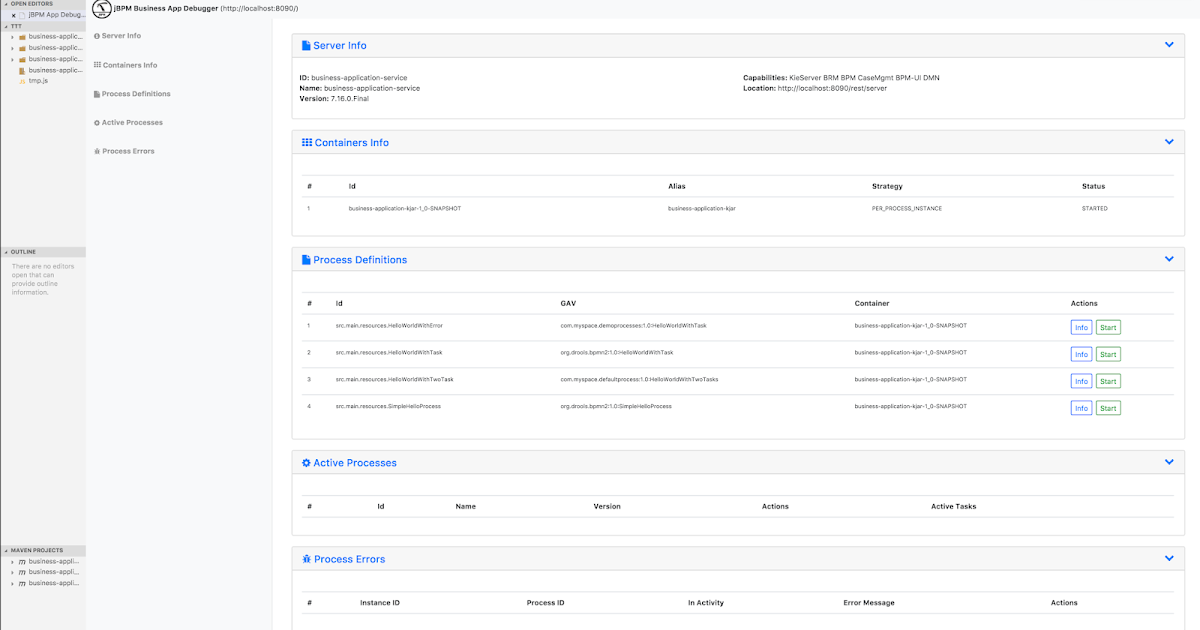Start the SimpleHelloProcess process

pos(1108,408)
